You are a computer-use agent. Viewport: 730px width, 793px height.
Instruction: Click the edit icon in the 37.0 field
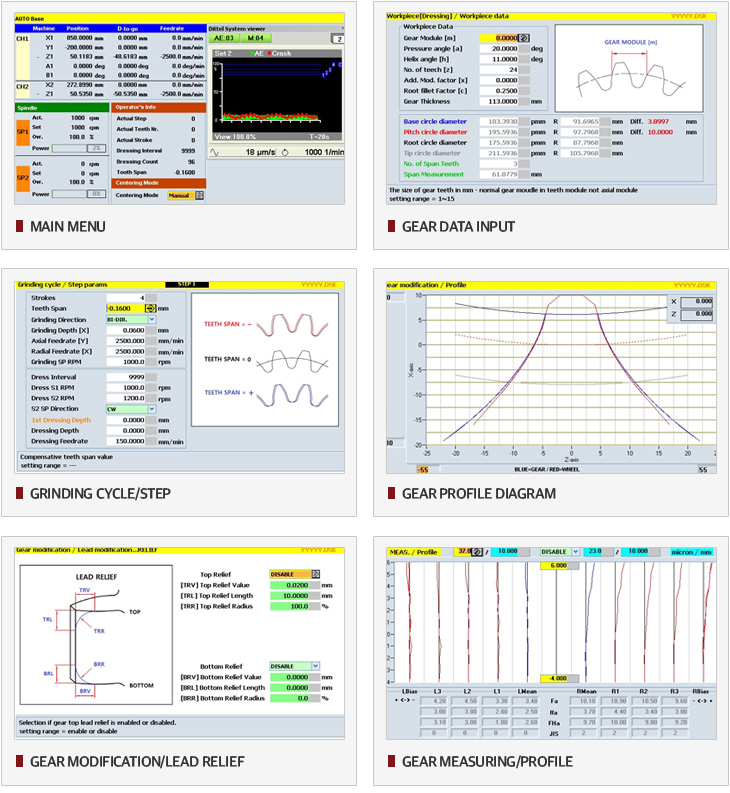pos(477,552)
